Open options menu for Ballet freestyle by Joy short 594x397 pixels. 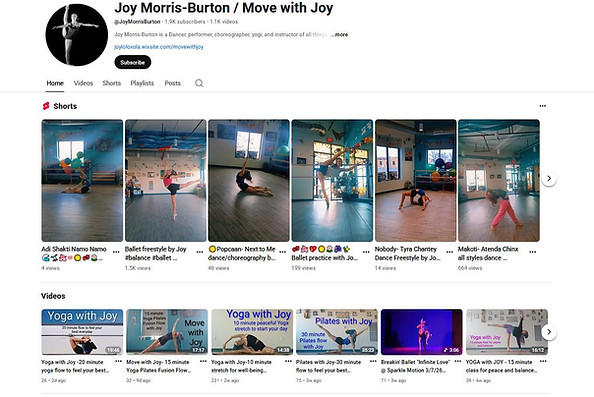[x=200, y=252]
